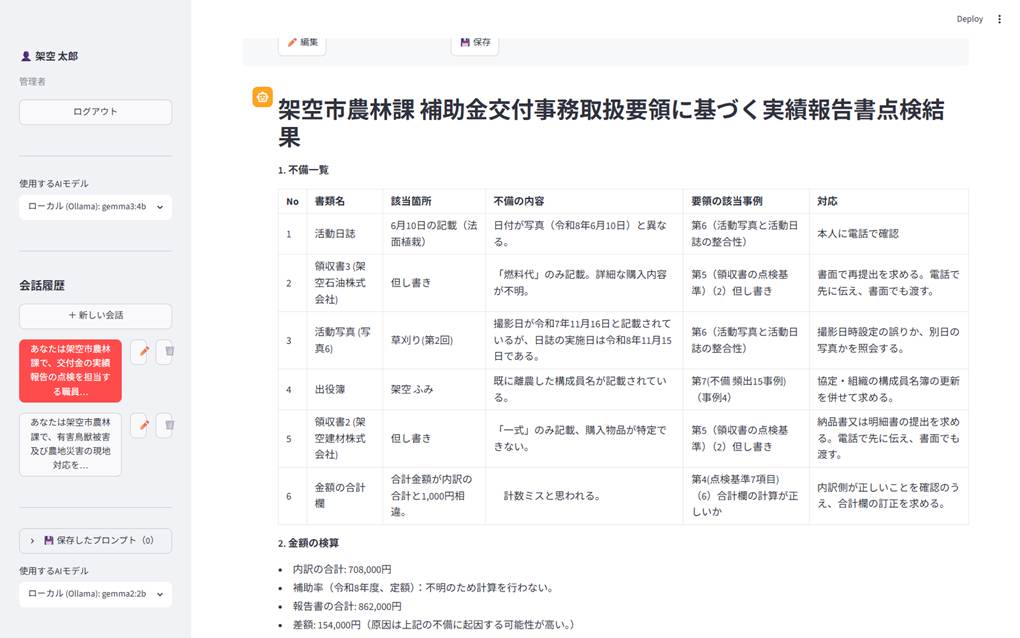Delete the first conversation with trash icon

(x=168, y=352)
